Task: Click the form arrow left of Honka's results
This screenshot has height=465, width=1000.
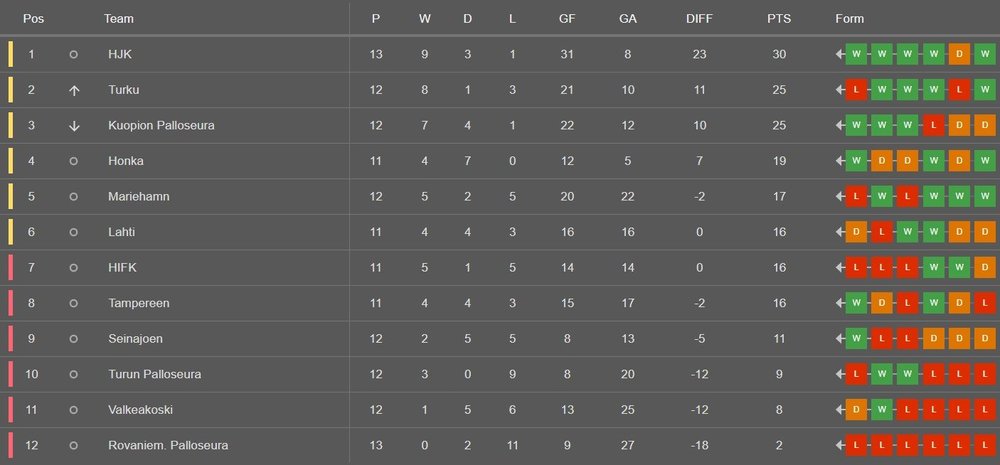Action: 840,161
